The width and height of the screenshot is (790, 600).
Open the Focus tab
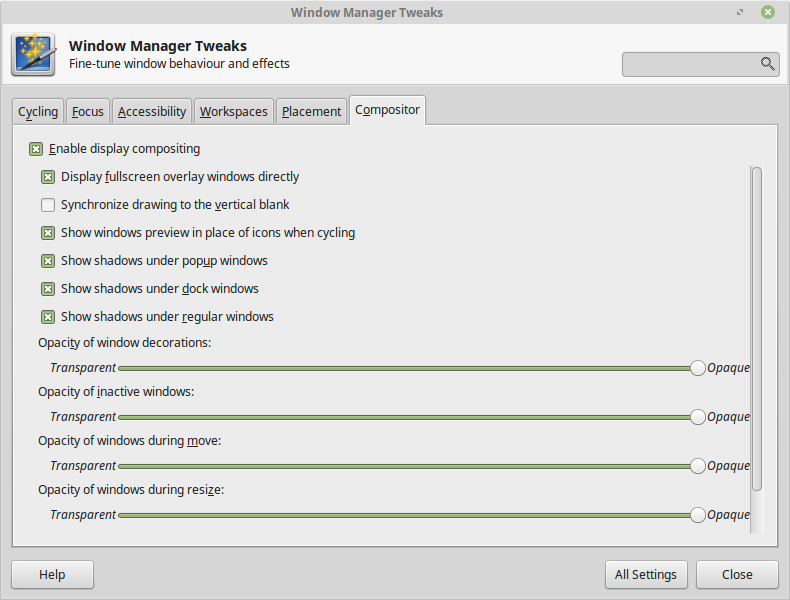pyautogui.click(x=88, y=112)
